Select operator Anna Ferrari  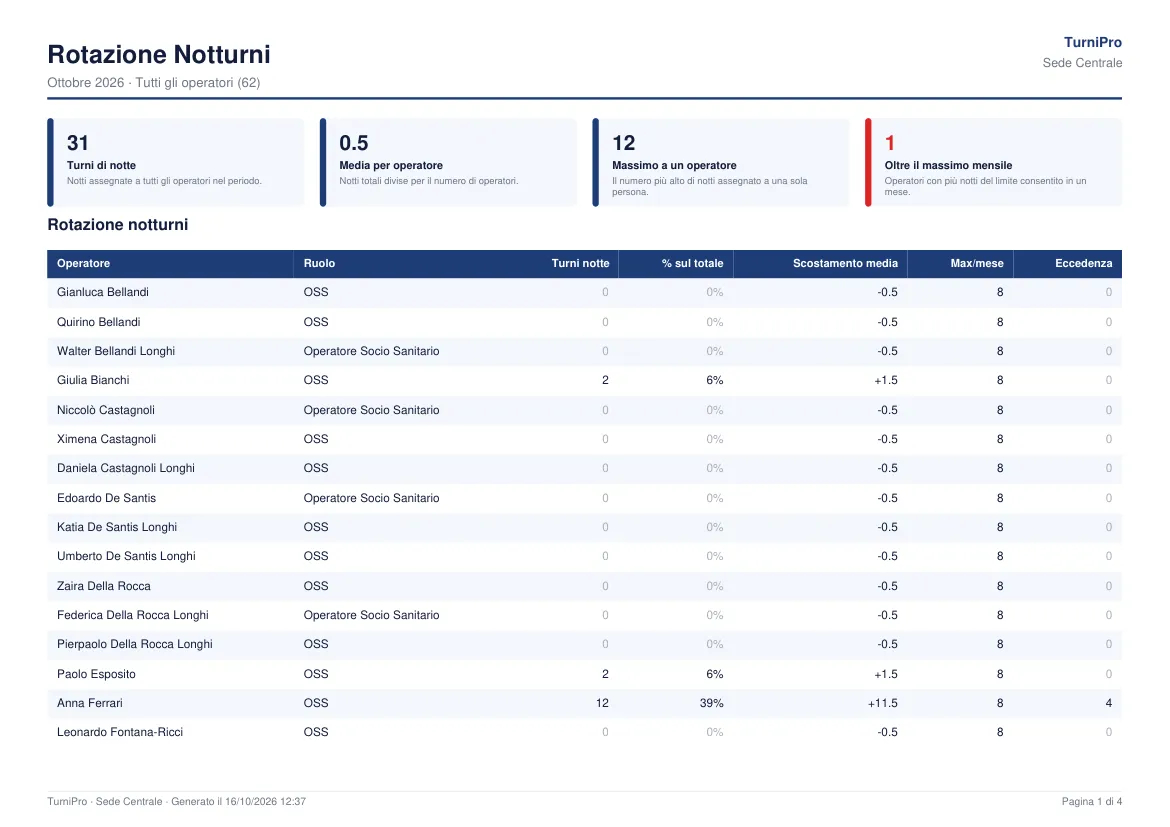pyautogui.click(x=90, y=703)
